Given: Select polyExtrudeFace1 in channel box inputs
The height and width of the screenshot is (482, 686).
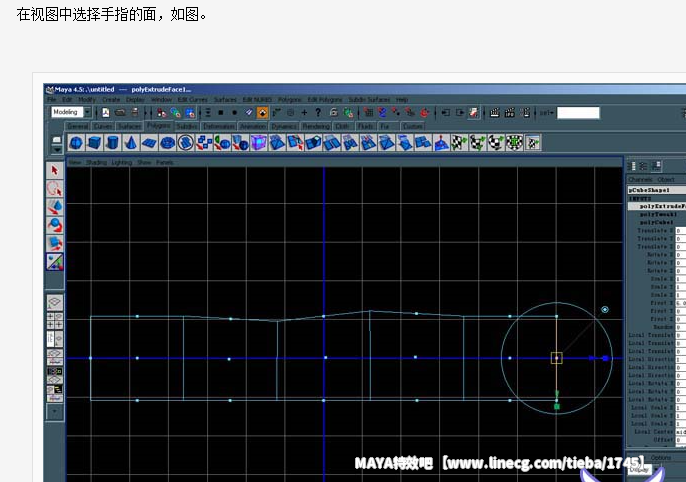Looking at the screenshot, I should pos(657,206).
